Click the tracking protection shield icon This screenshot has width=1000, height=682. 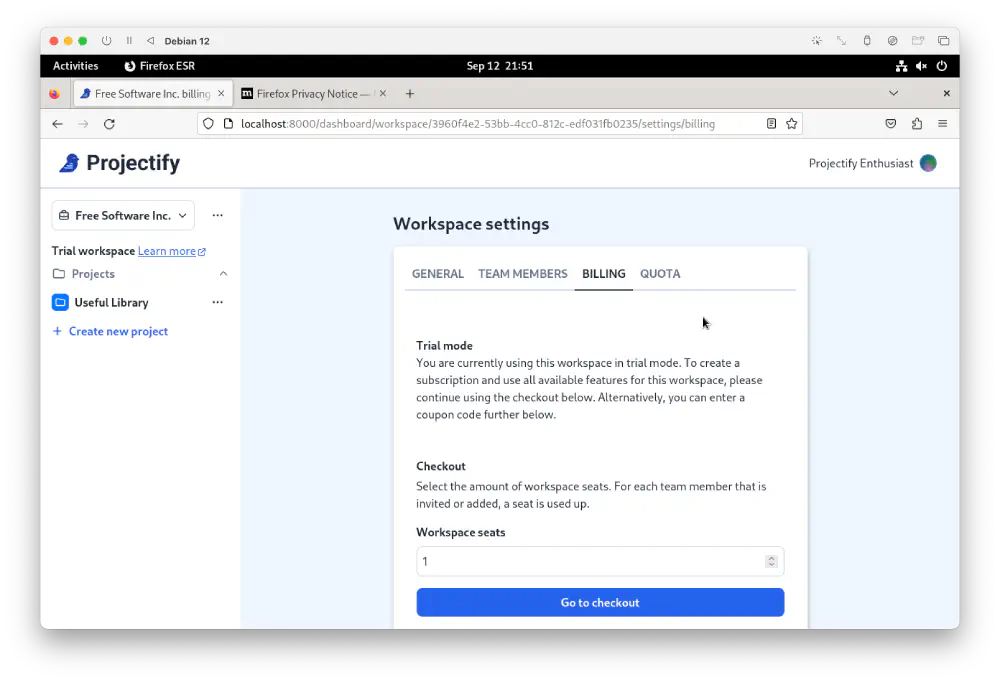208,124
